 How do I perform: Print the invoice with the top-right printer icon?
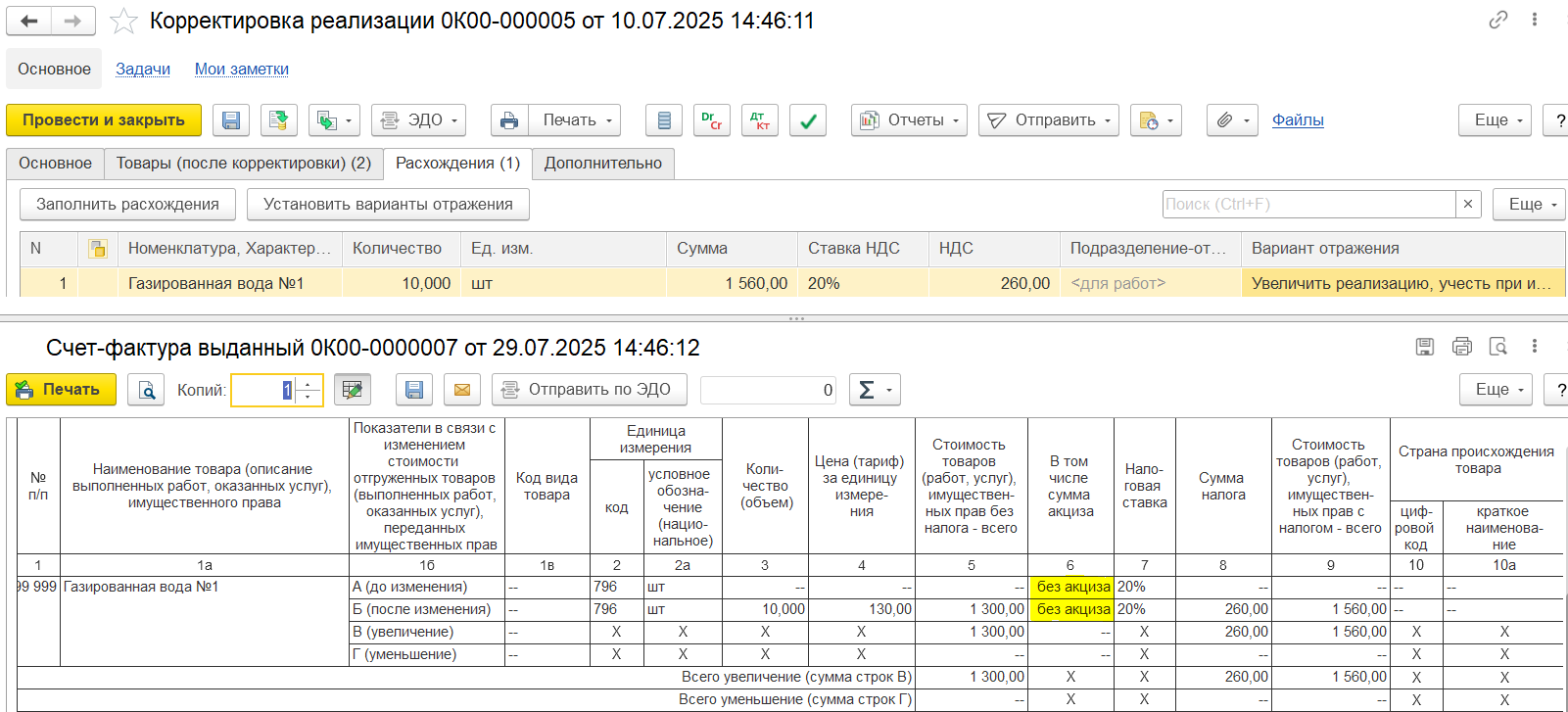tap(1462, 347)
